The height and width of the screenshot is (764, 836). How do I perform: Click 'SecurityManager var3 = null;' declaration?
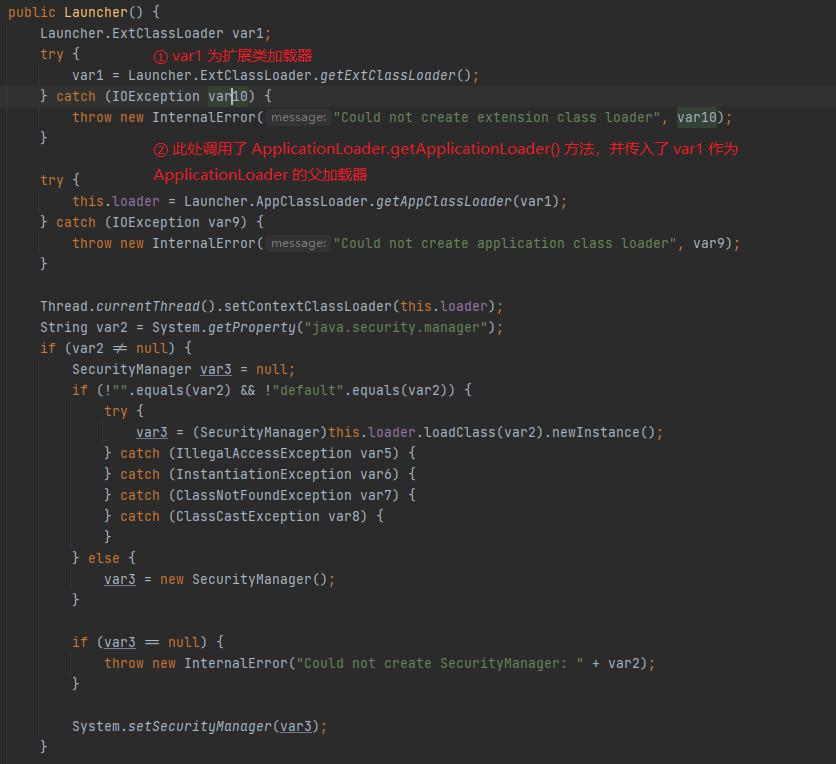pyautogui.click(x=183, y=369)
